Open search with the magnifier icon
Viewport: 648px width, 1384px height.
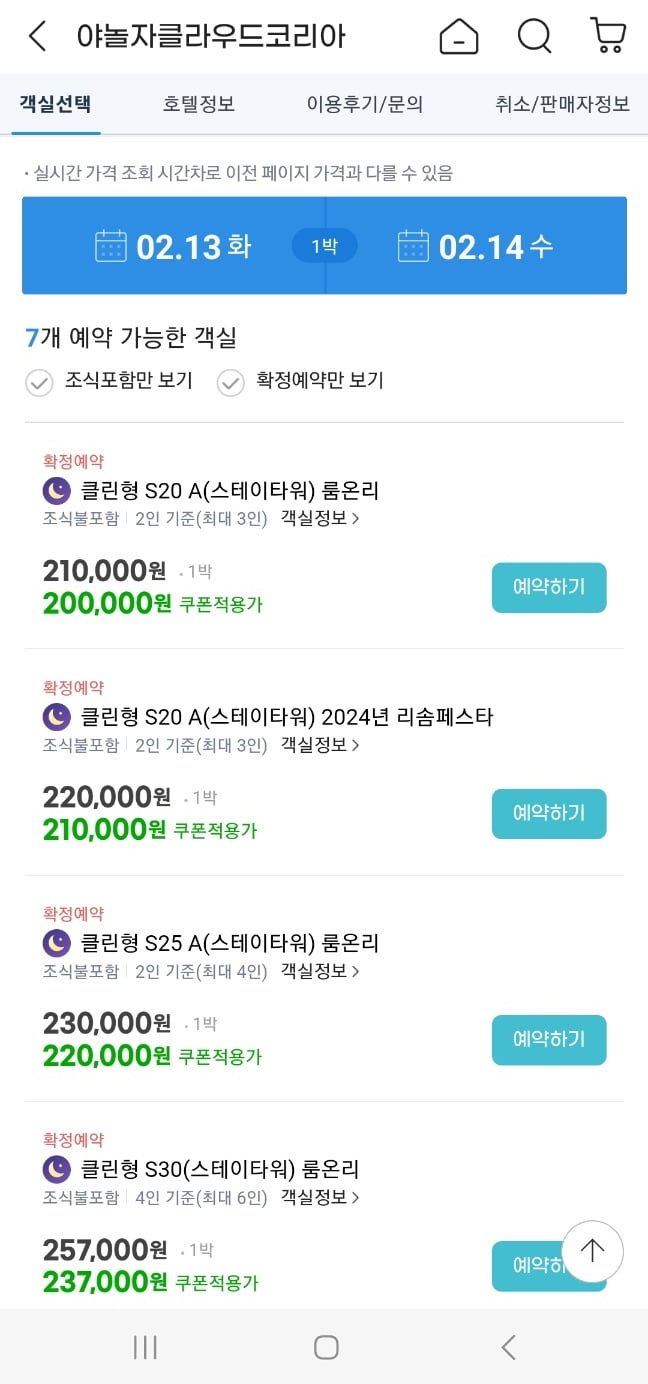[534, 37]
